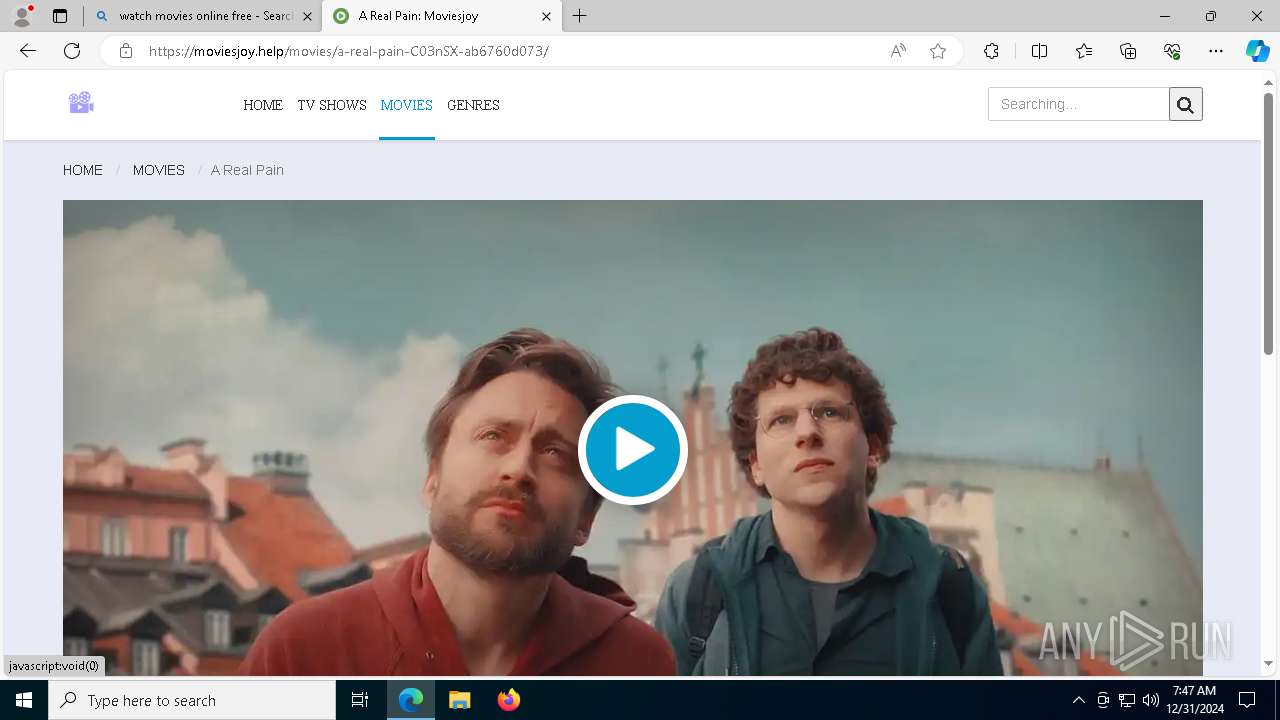Open volume control
This screenshot has height=720, width=1280.
coord(1151,700)
